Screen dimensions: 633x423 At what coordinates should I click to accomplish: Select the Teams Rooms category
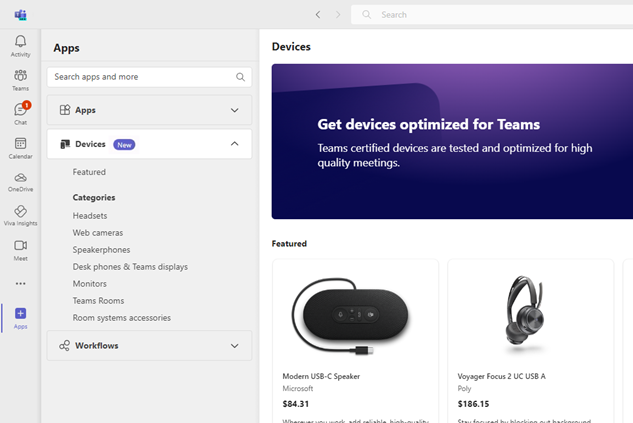click(98, 301)
